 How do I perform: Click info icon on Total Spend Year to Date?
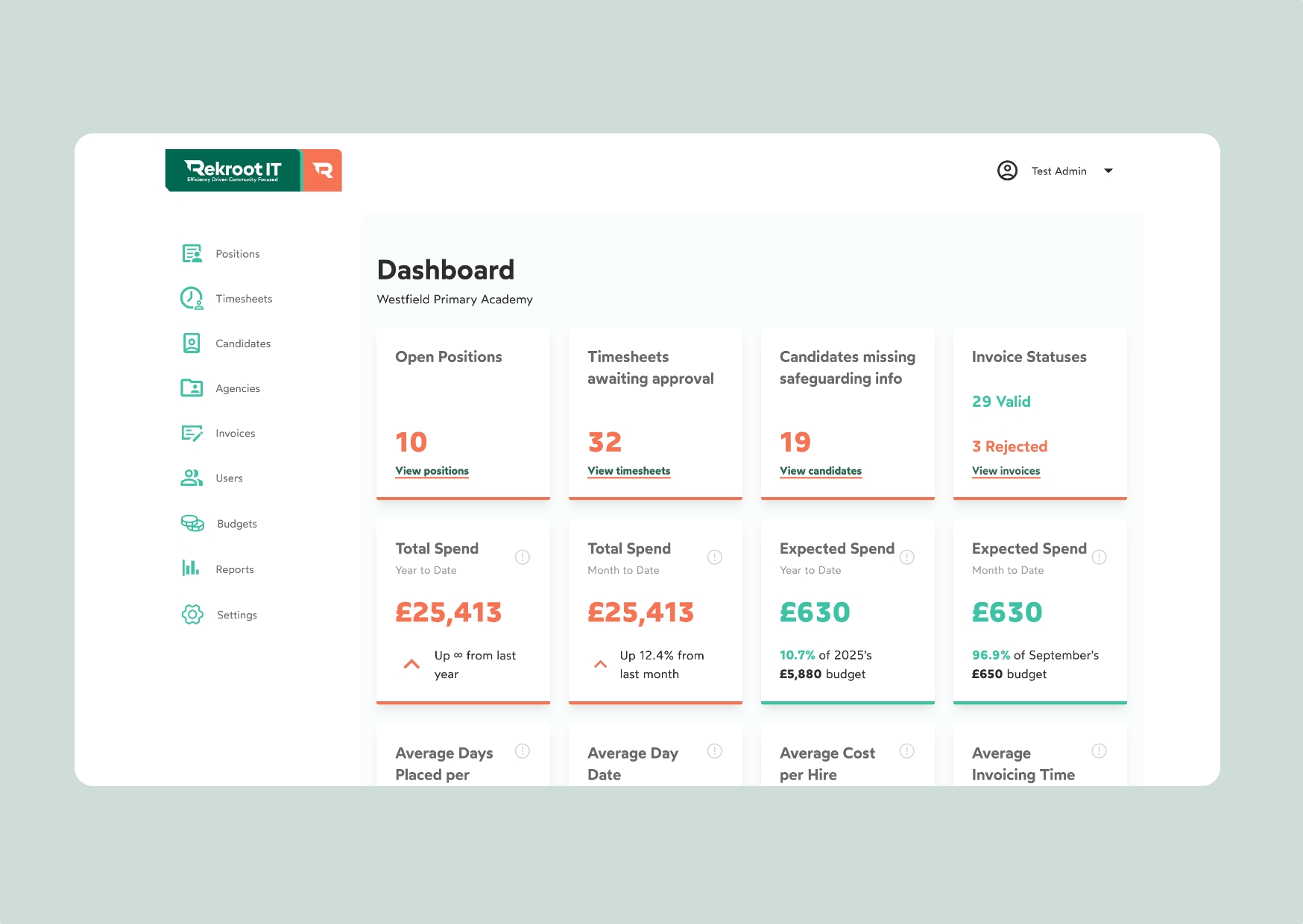click(523, 557)
